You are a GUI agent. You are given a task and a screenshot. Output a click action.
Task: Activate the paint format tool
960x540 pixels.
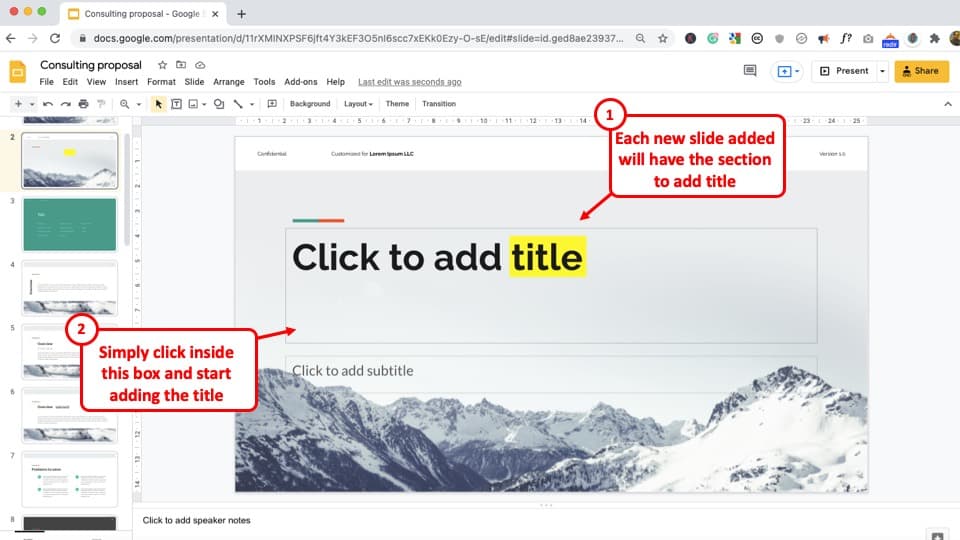pos(102,104)
